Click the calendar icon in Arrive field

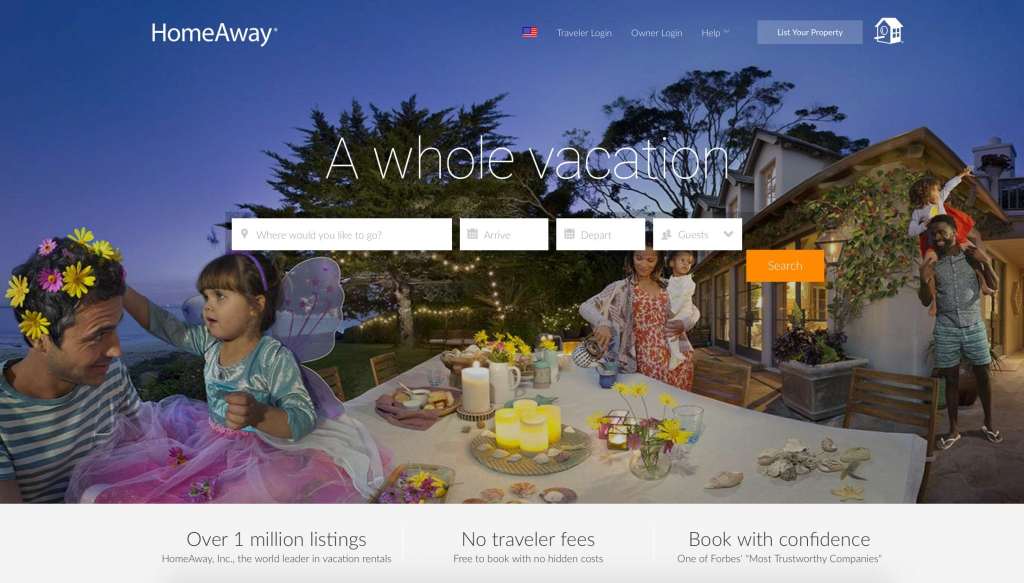pyautogui.click(x=472, y=234)
